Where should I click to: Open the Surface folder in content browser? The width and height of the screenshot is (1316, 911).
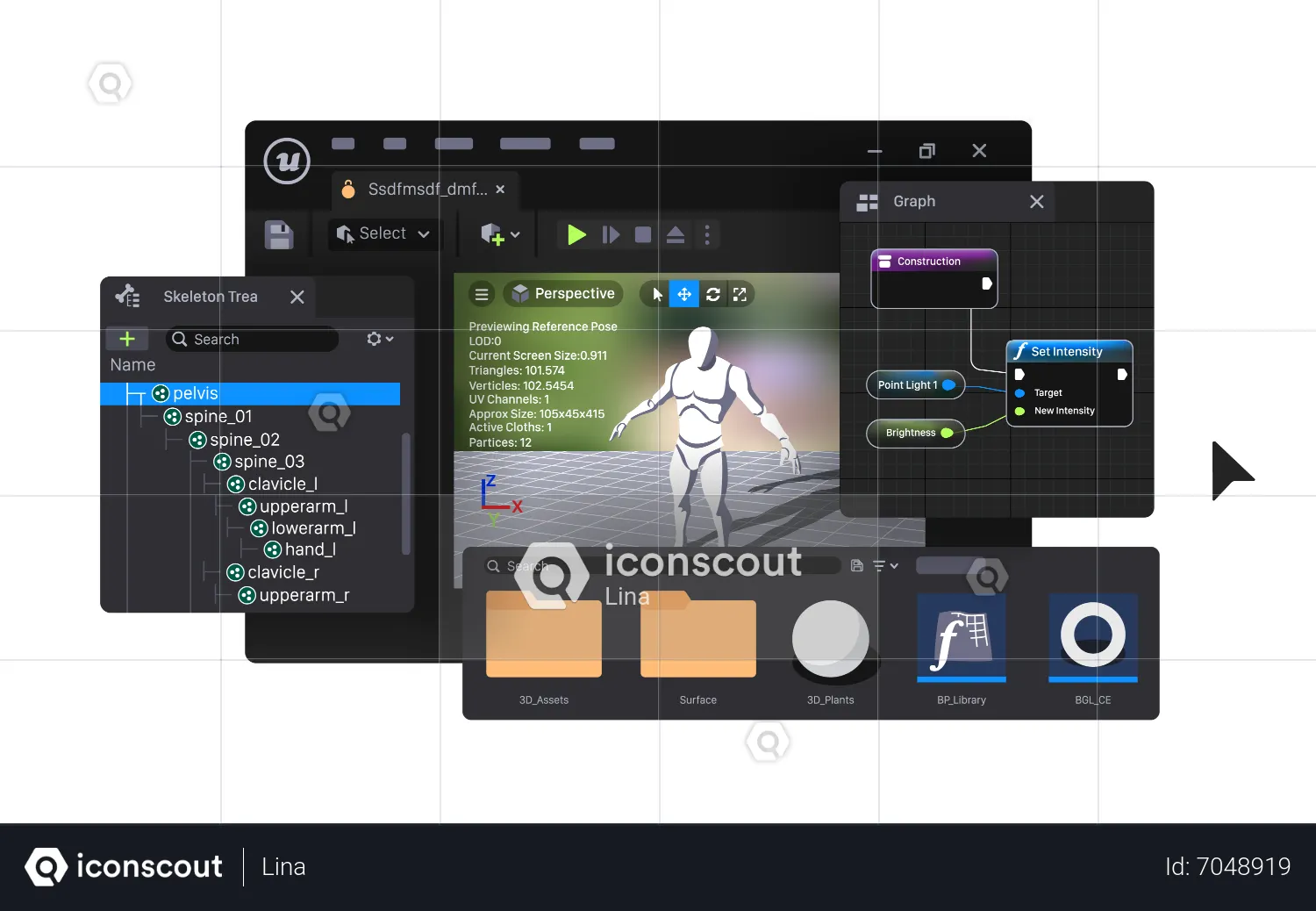click(697, 638)
